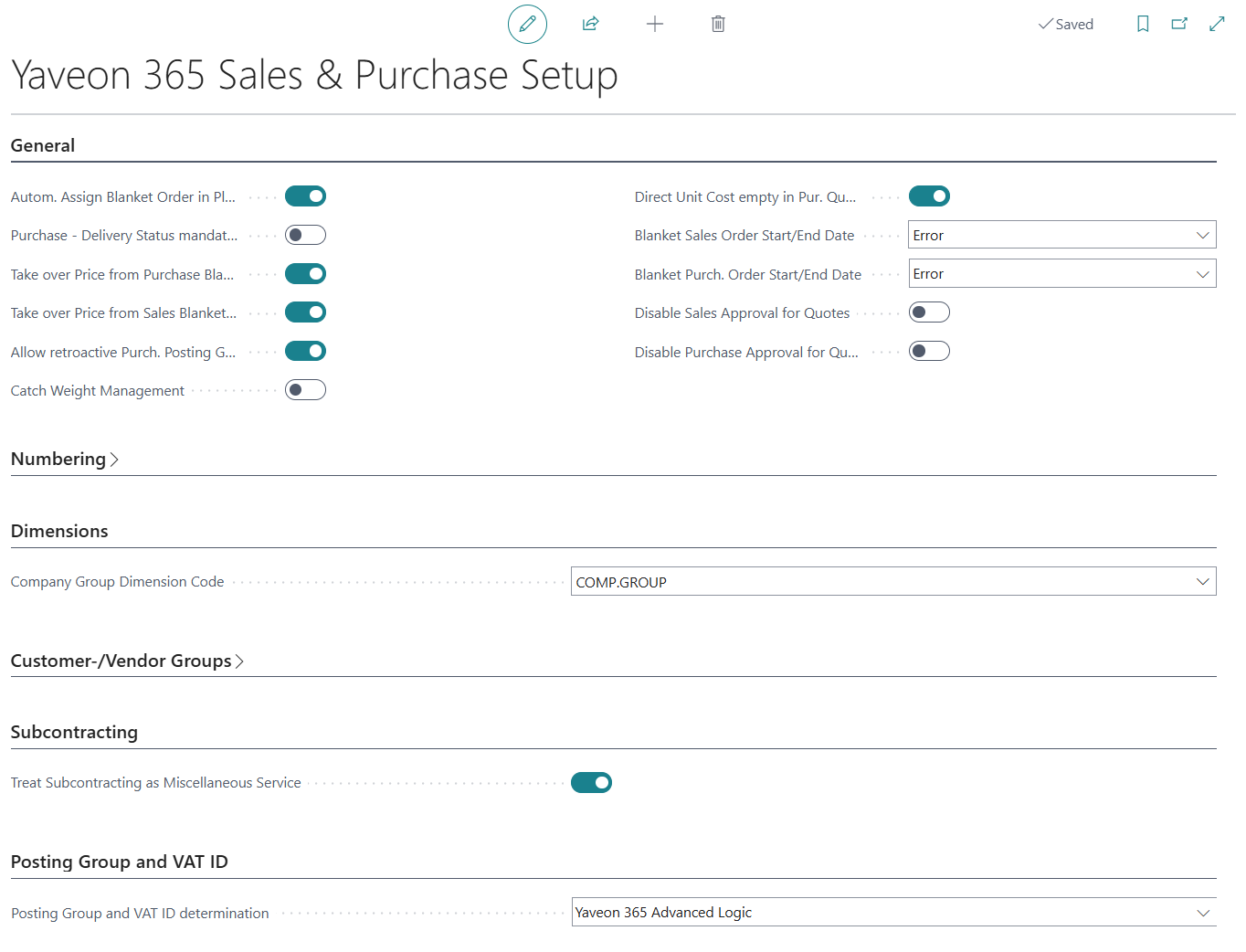The image size is (1246, 952).
Task: Click the share icon
Action: coord(591,25)
